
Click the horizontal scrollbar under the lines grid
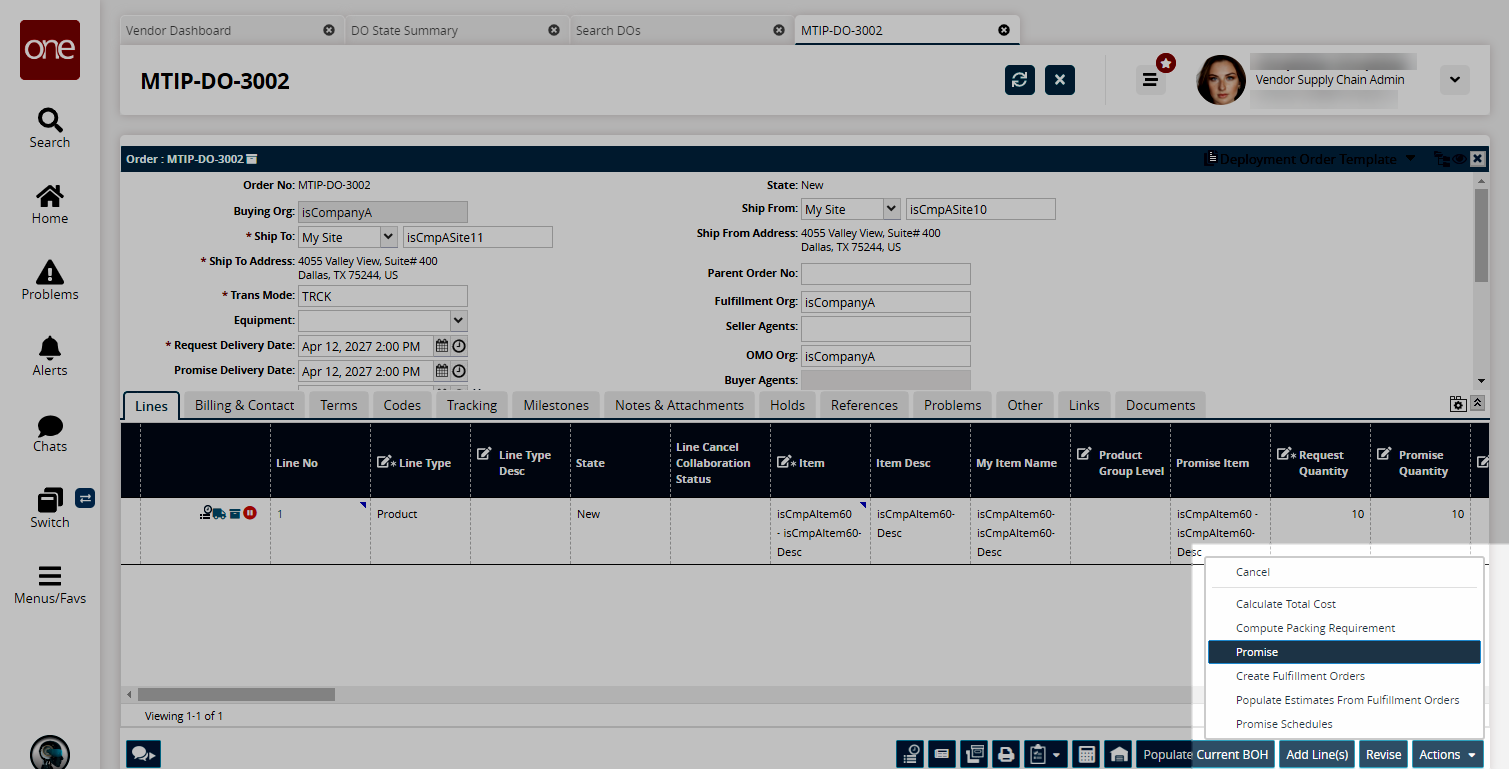(236, 694)
